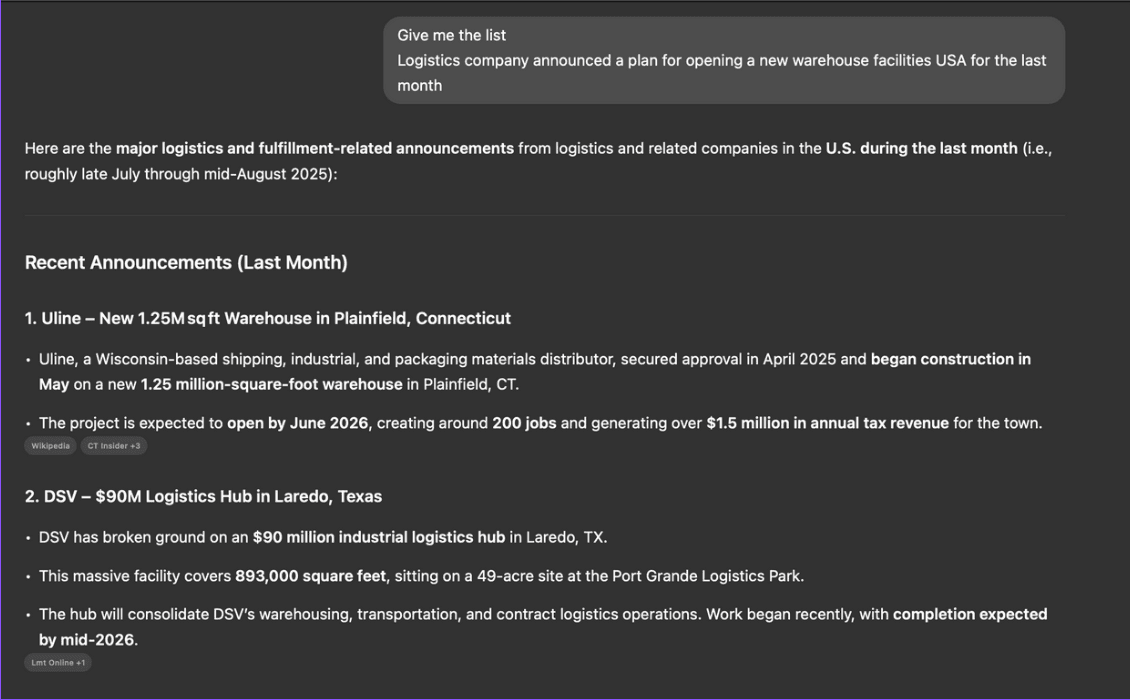Image resolution: width=1130 pixels, height=700 pixels.
Task: Click the bold '1.25 million-square-foot warehouse' text
Action: 271,385
